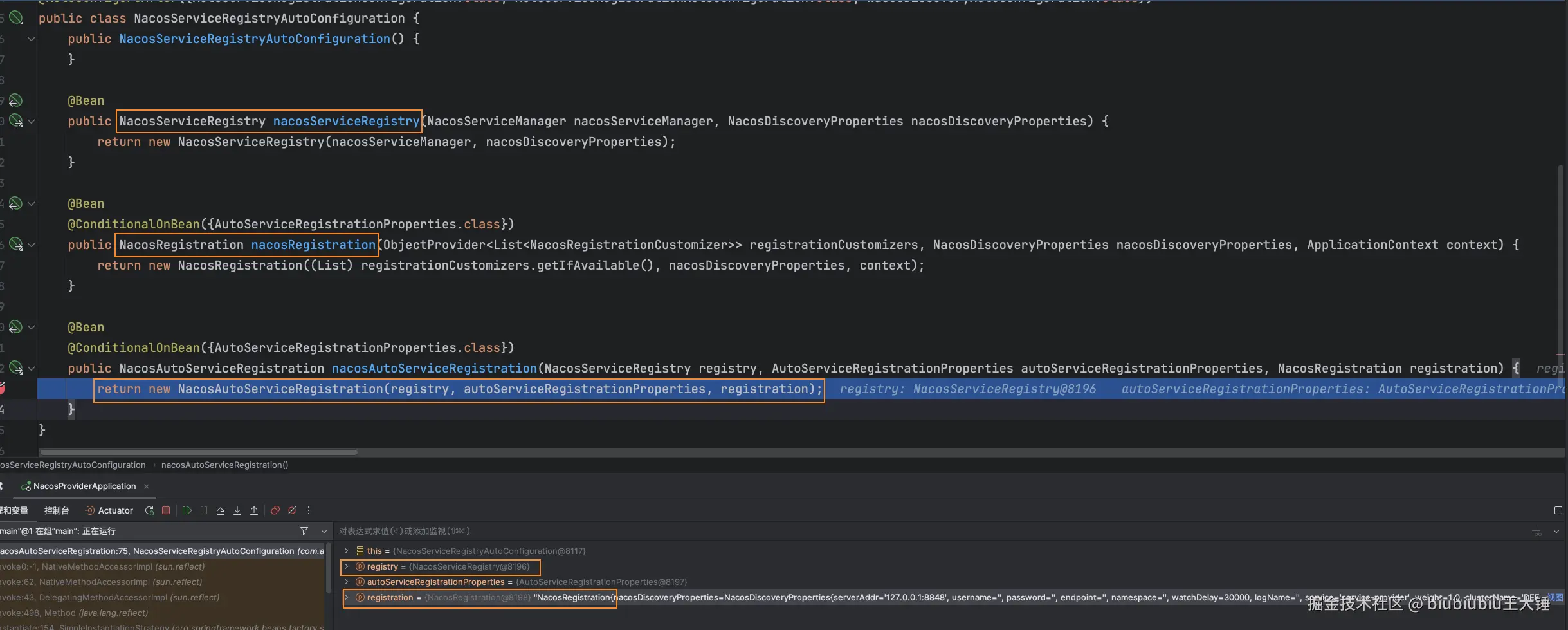This screenshot has height=630, width=1568.
Task: Collapse the fold at the second @Bean annotation
Action: [31, 203]
